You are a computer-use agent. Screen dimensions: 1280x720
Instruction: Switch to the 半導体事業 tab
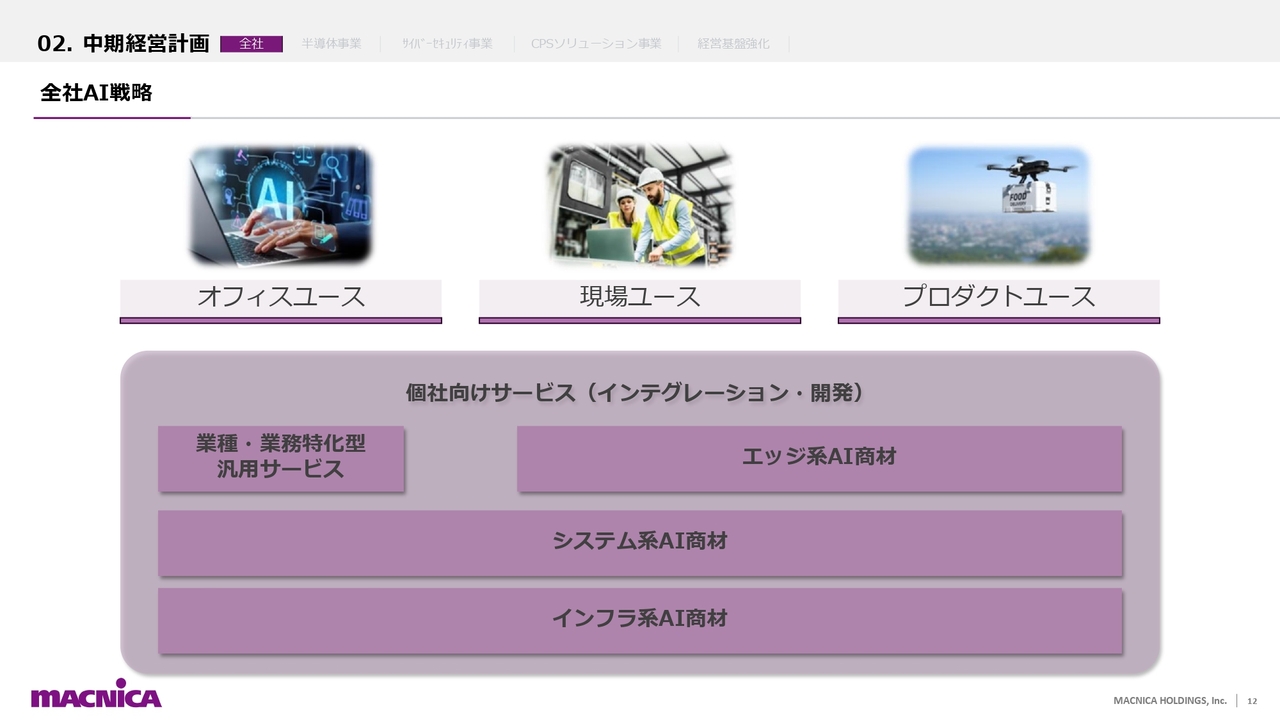click(x=331, y=44)
